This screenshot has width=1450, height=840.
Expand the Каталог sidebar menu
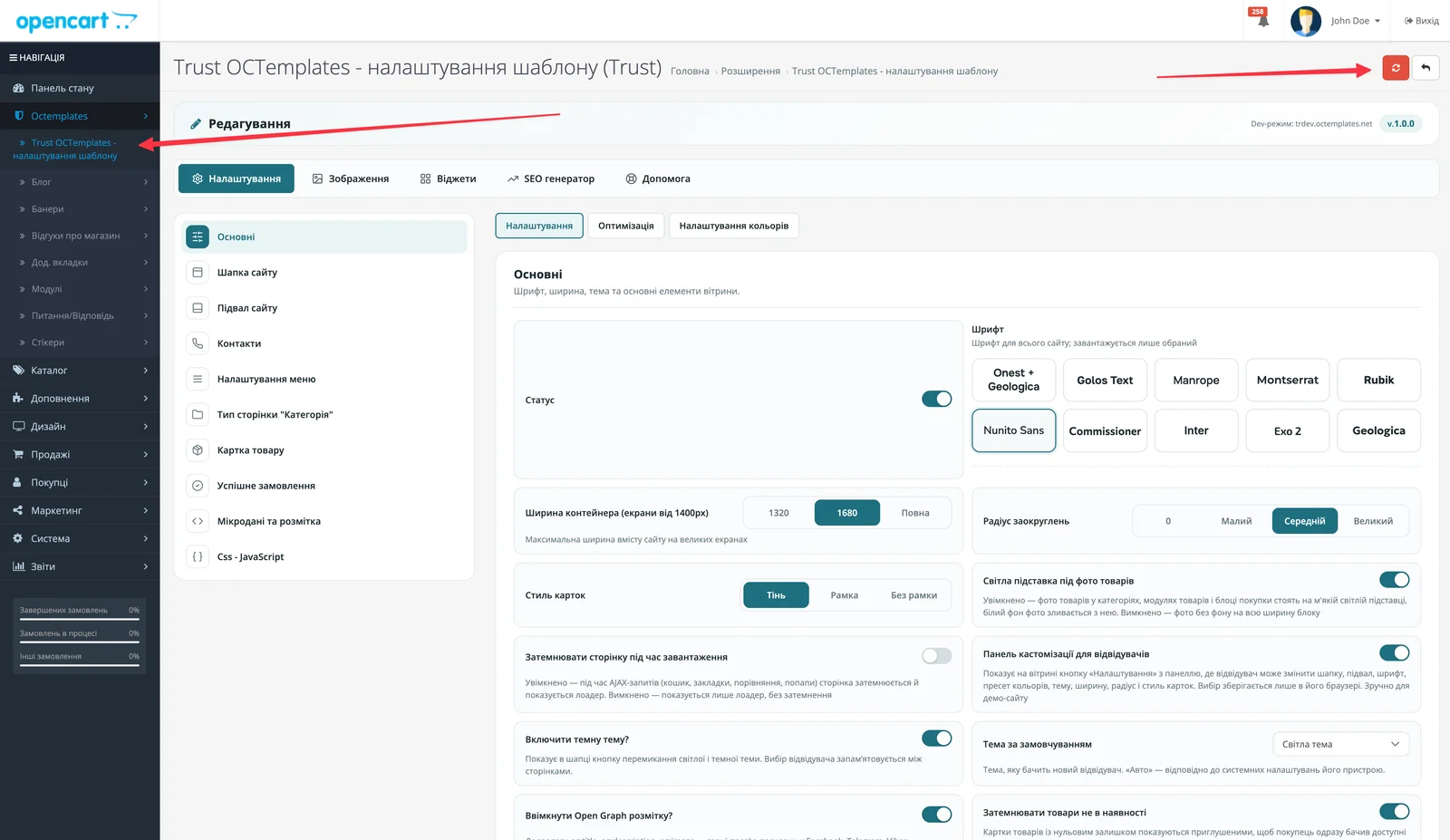[80, 371]
